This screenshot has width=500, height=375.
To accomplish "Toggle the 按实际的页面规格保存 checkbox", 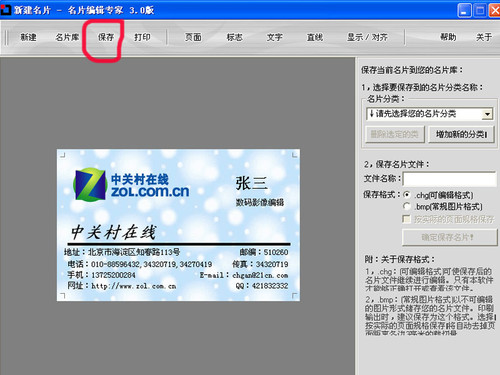I will click(x=406, y=219).
